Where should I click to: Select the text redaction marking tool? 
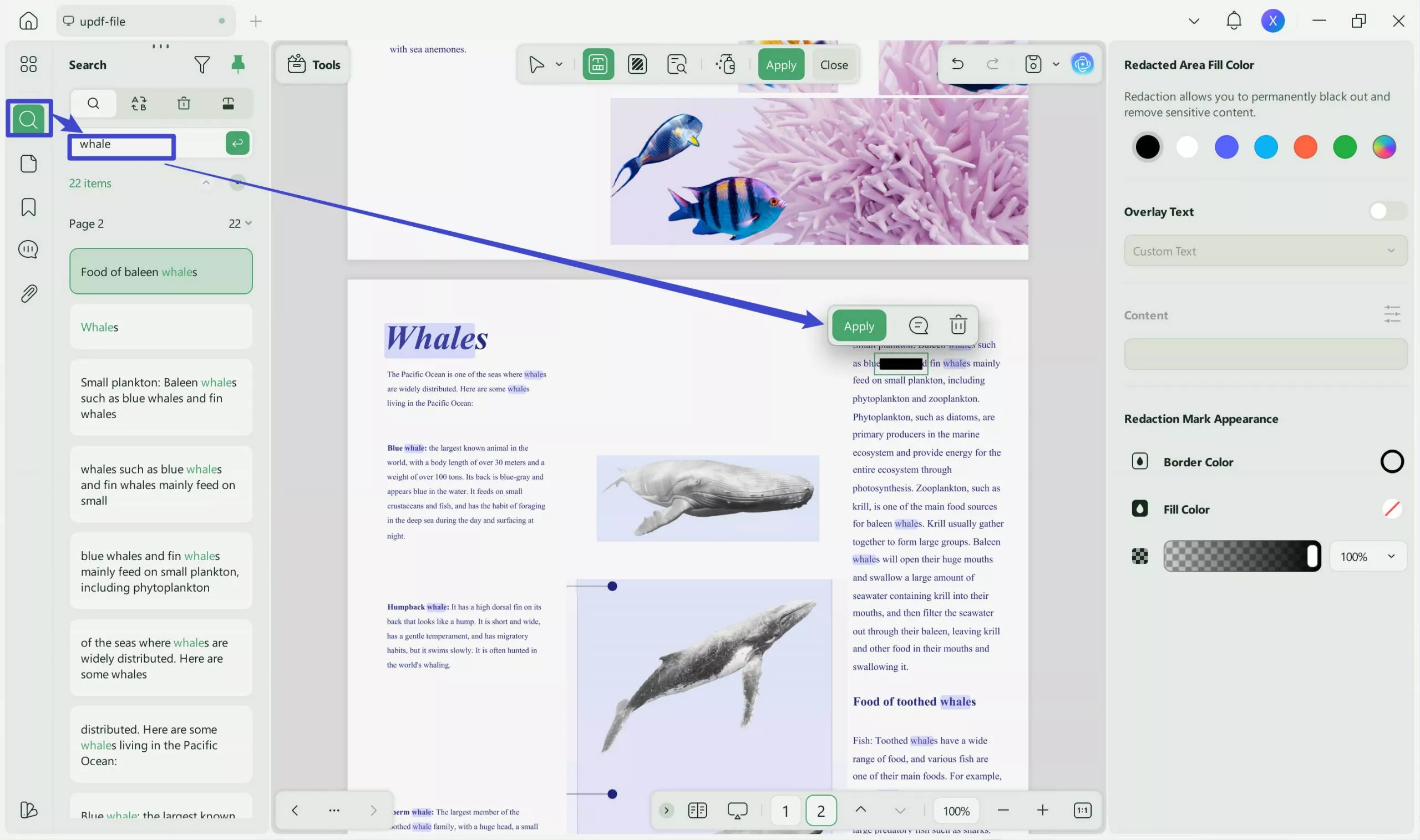tap(598, 63)
